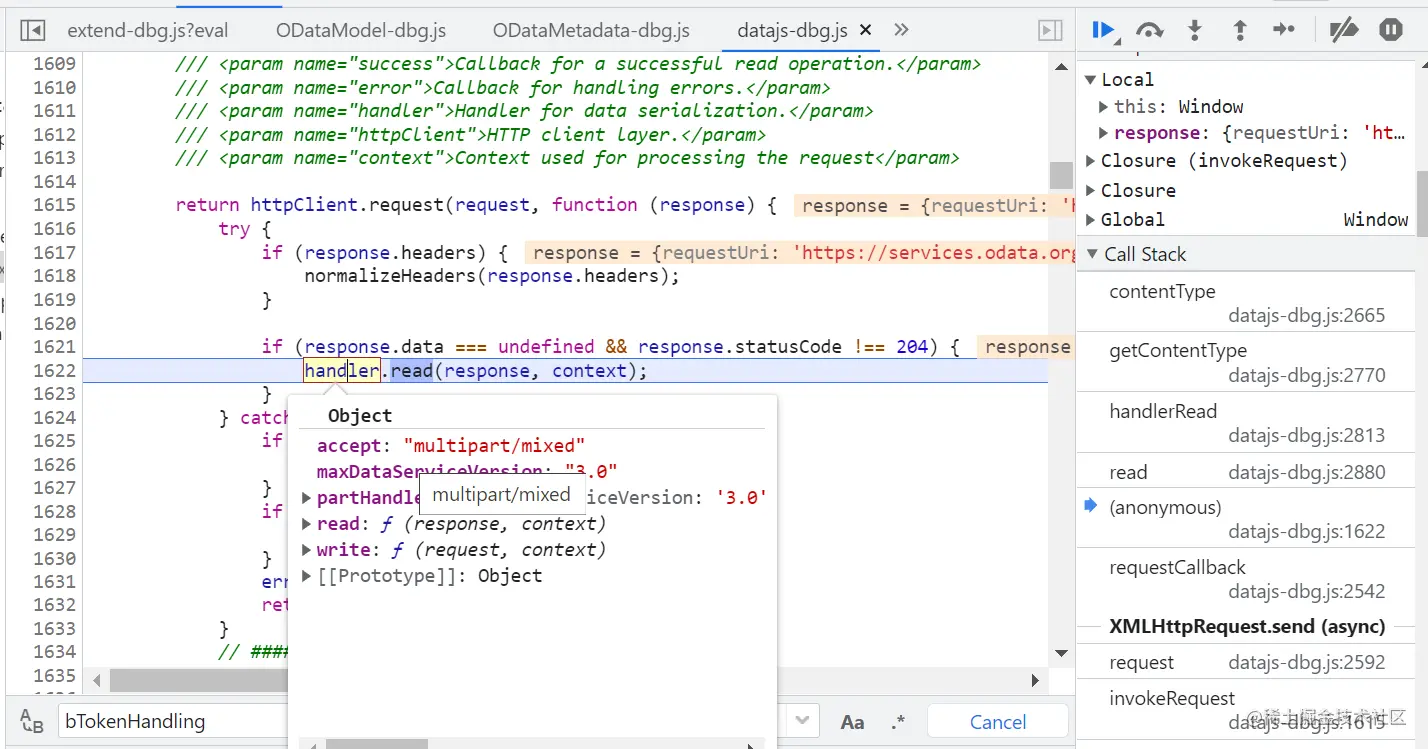Viewport: 1428px width, 749px height.
Task: Toggle pause on exceptions
Action: pos(1391,30)
